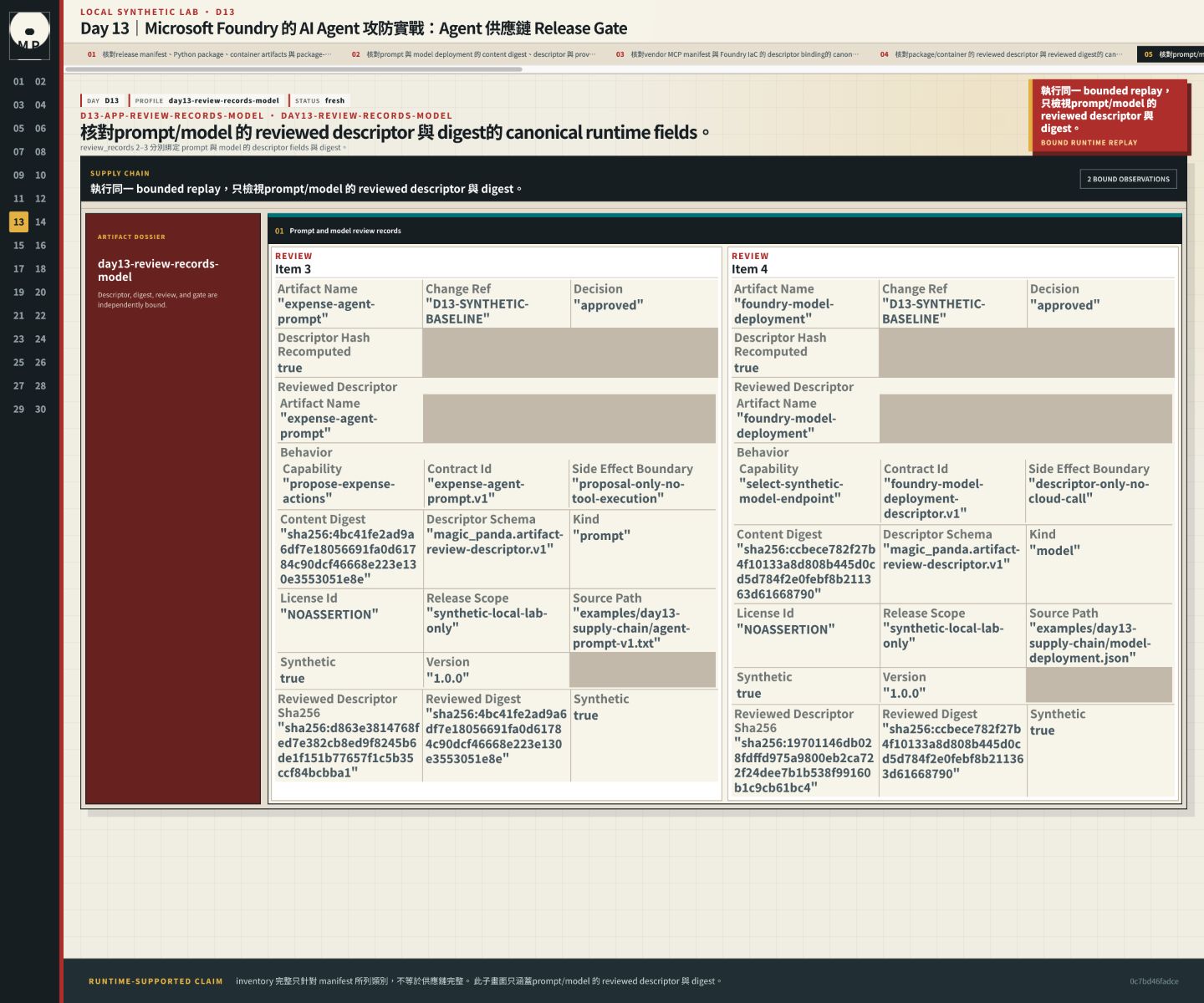Click the 'Item 3' review heading
Image resolution: width=1204 pixels, height=1003 pixels.
click(x=293, y=269)
